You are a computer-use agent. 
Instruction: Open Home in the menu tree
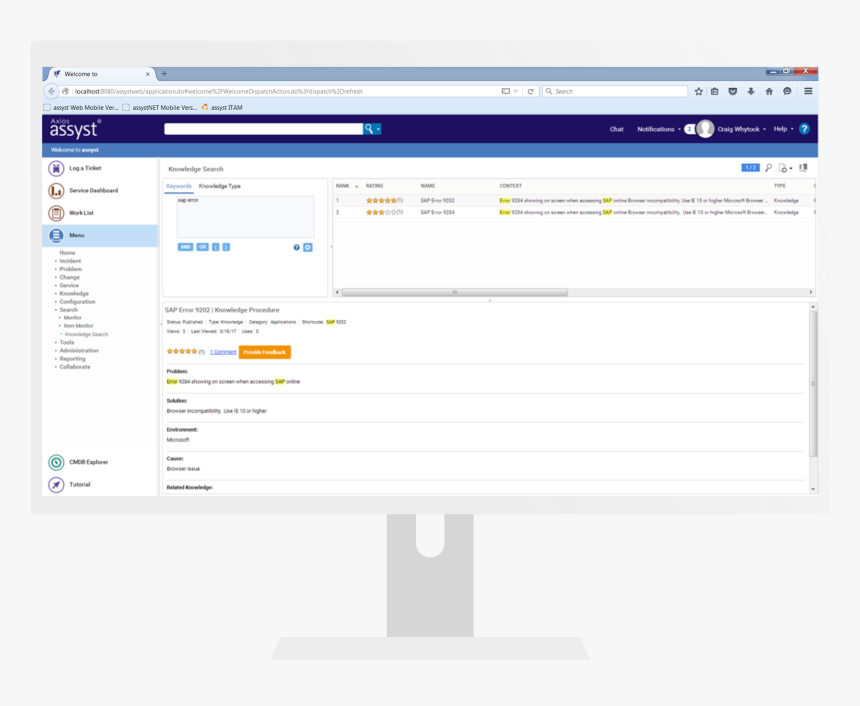67,253
